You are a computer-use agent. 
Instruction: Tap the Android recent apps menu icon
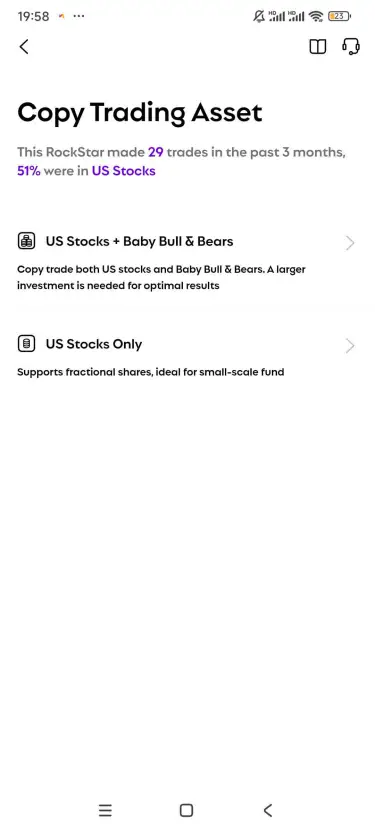pyautogui.click(x=105, y=810)
